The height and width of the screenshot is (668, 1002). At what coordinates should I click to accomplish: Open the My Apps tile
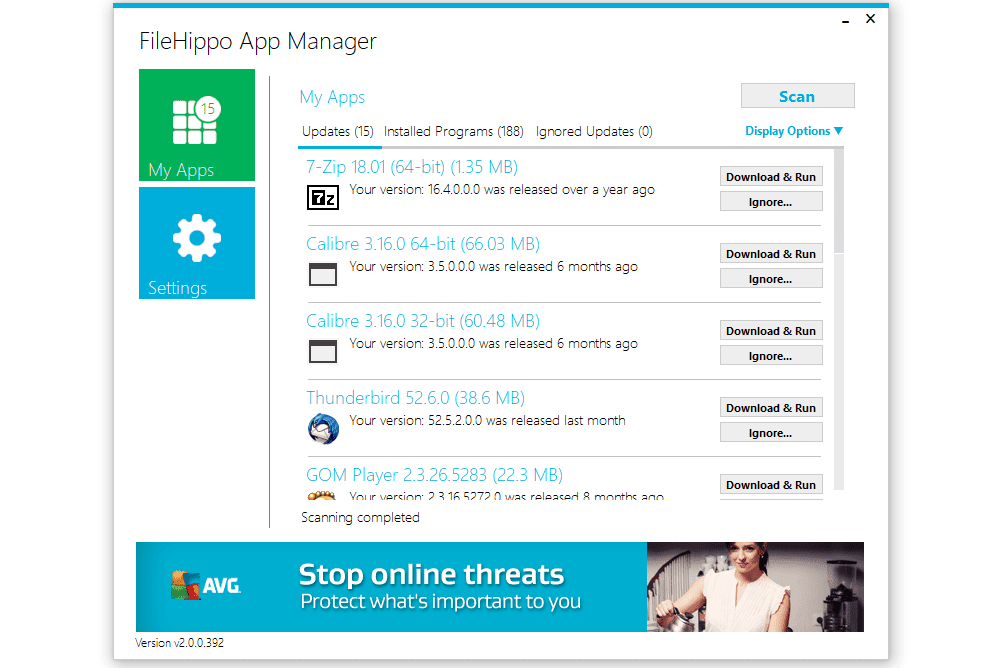pyautogui.click(x=196, y=125)
